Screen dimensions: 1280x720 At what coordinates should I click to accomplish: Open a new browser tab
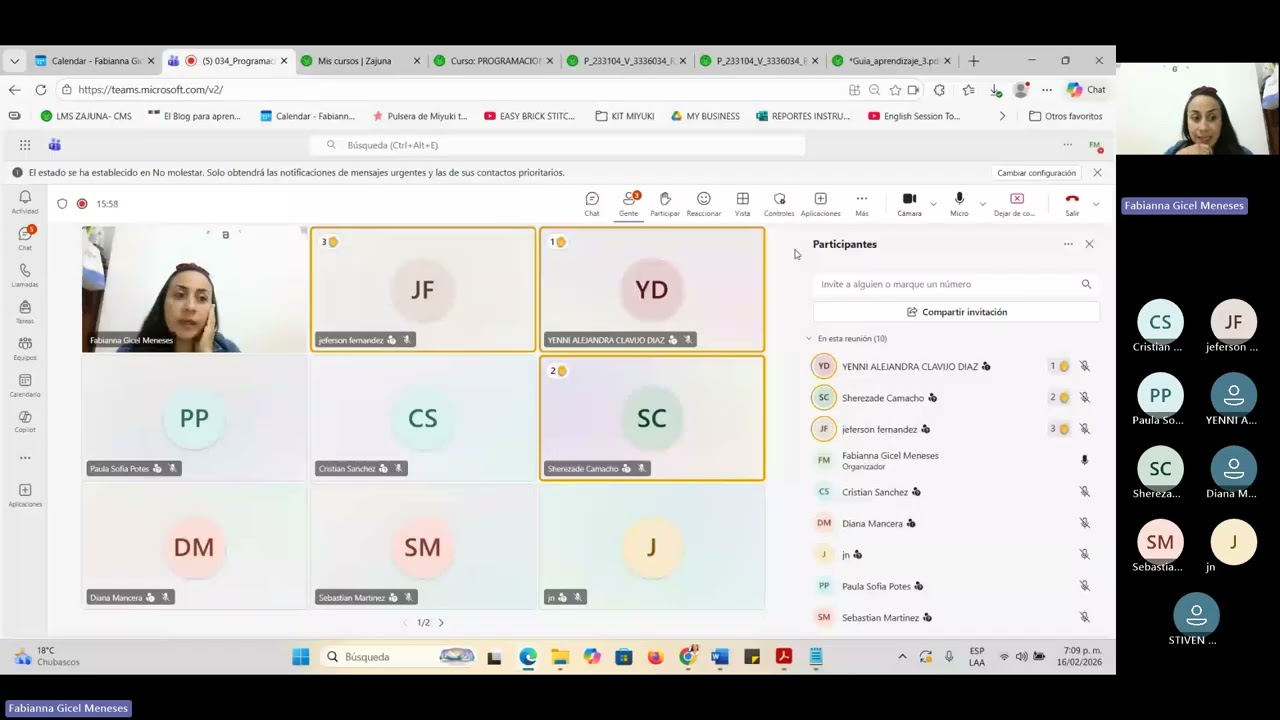[974, 61]
